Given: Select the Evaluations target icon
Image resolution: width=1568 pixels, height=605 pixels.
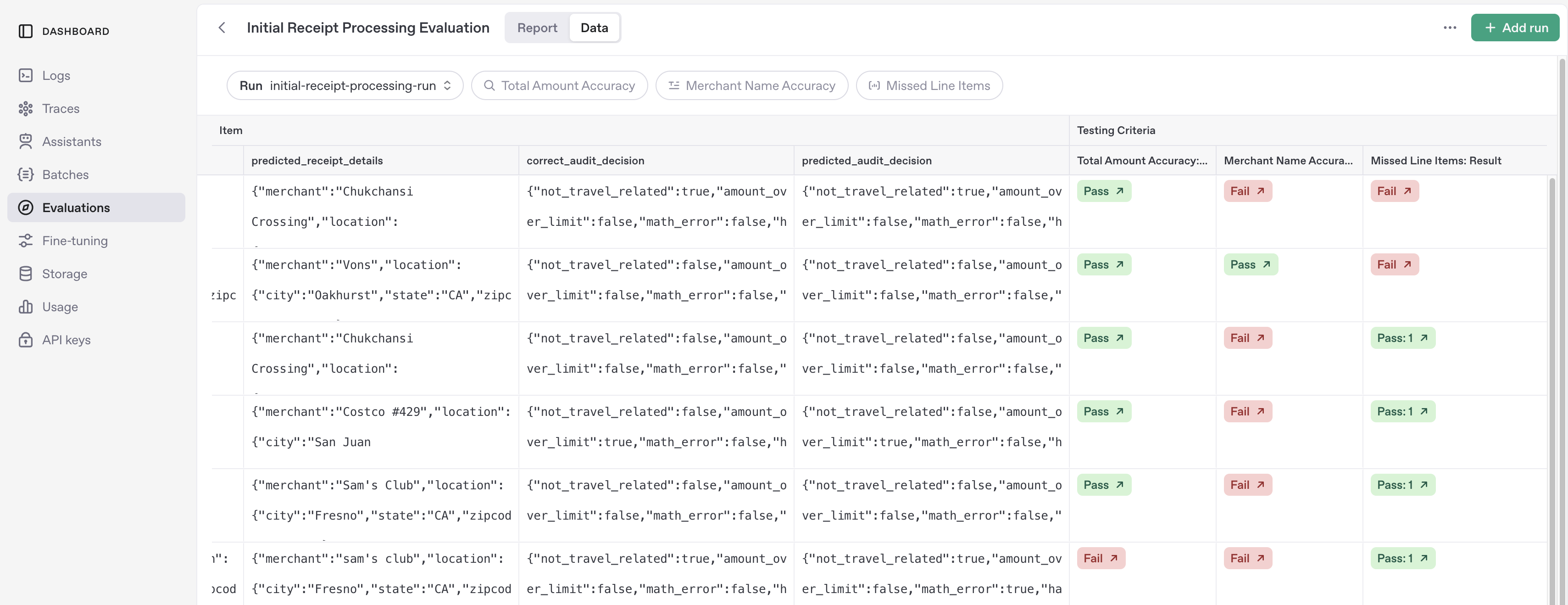Looking at the screenshot, I should click(26, 207).
